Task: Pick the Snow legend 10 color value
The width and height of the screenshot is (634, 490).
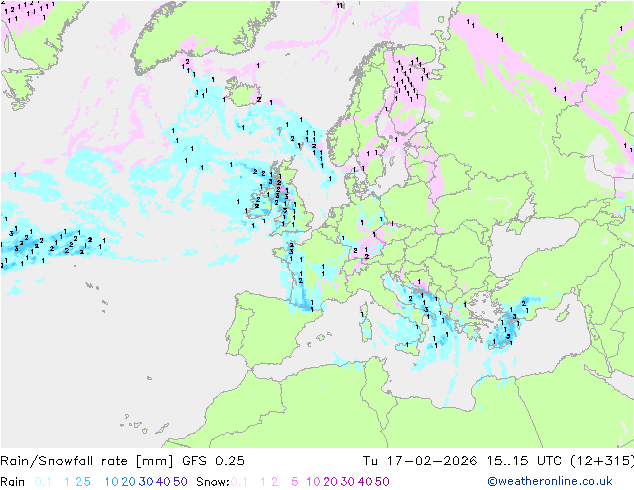Action: (x=313, y=482)
